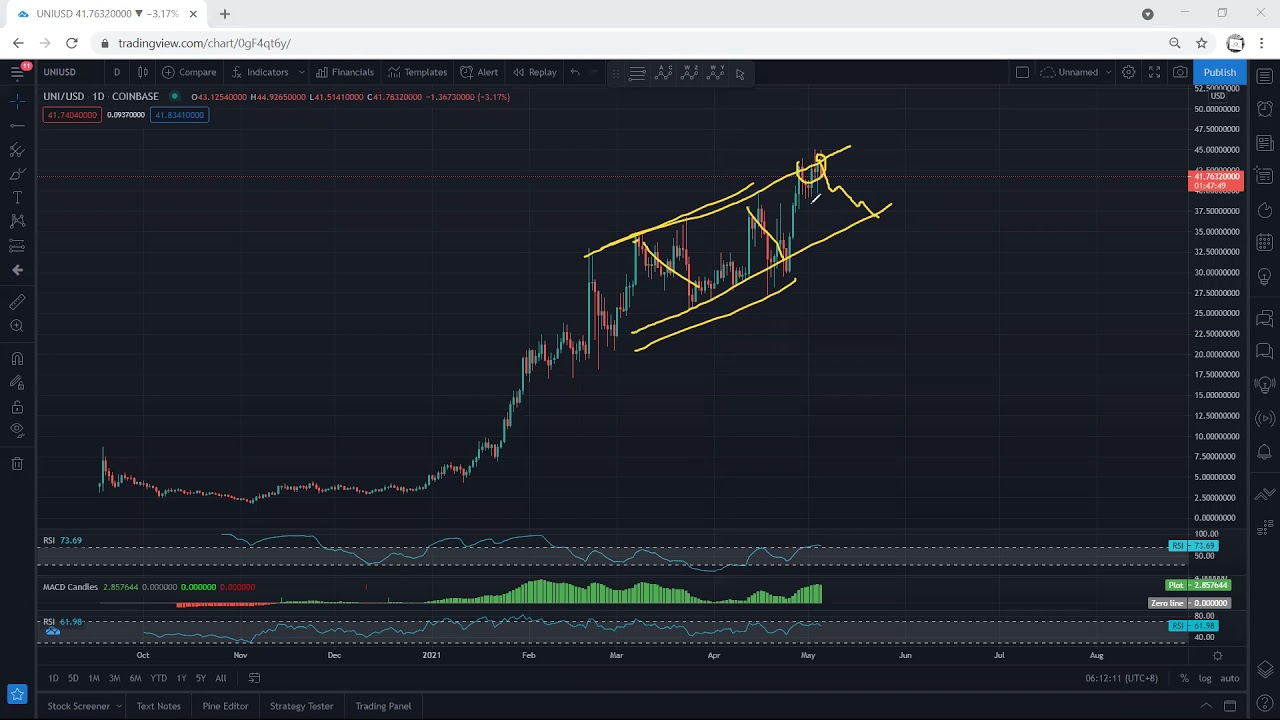
Task: Select the YTD date range
Action: tap(158, 678)
